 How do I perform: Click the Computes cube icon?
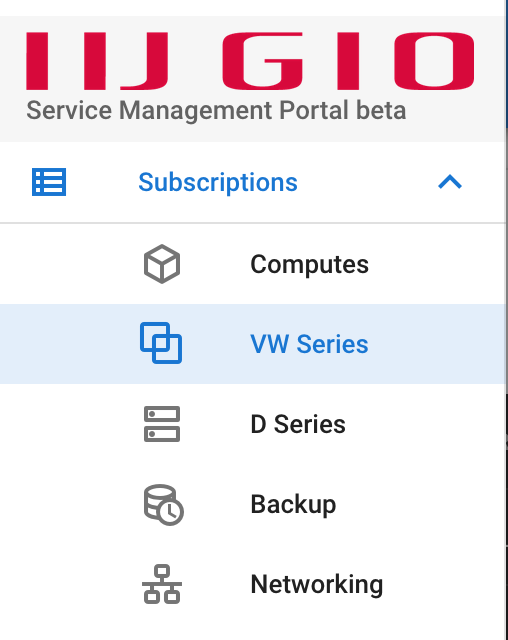click(x=162, y=264)
